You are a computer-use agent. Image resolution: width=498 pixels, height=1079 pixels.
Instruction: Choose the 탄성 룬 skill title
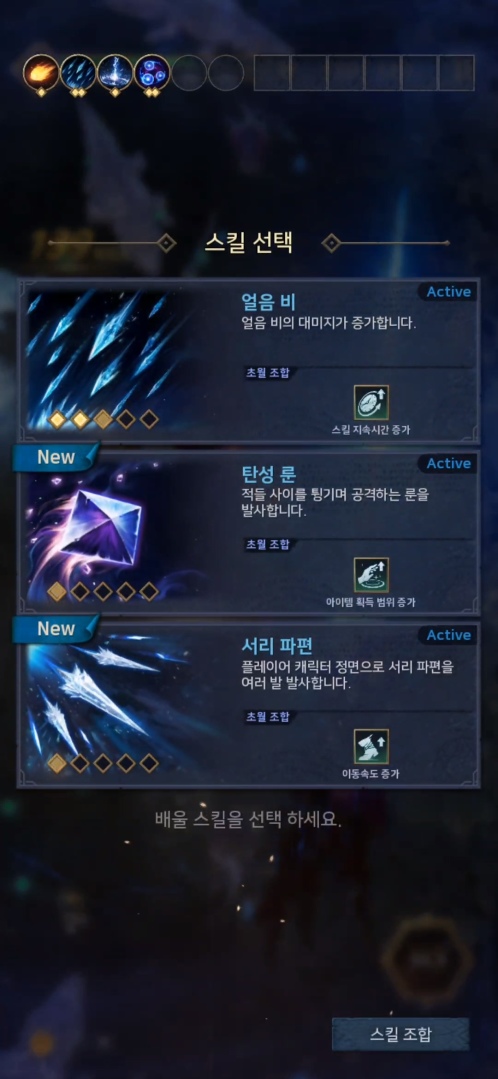coord(268,473)
